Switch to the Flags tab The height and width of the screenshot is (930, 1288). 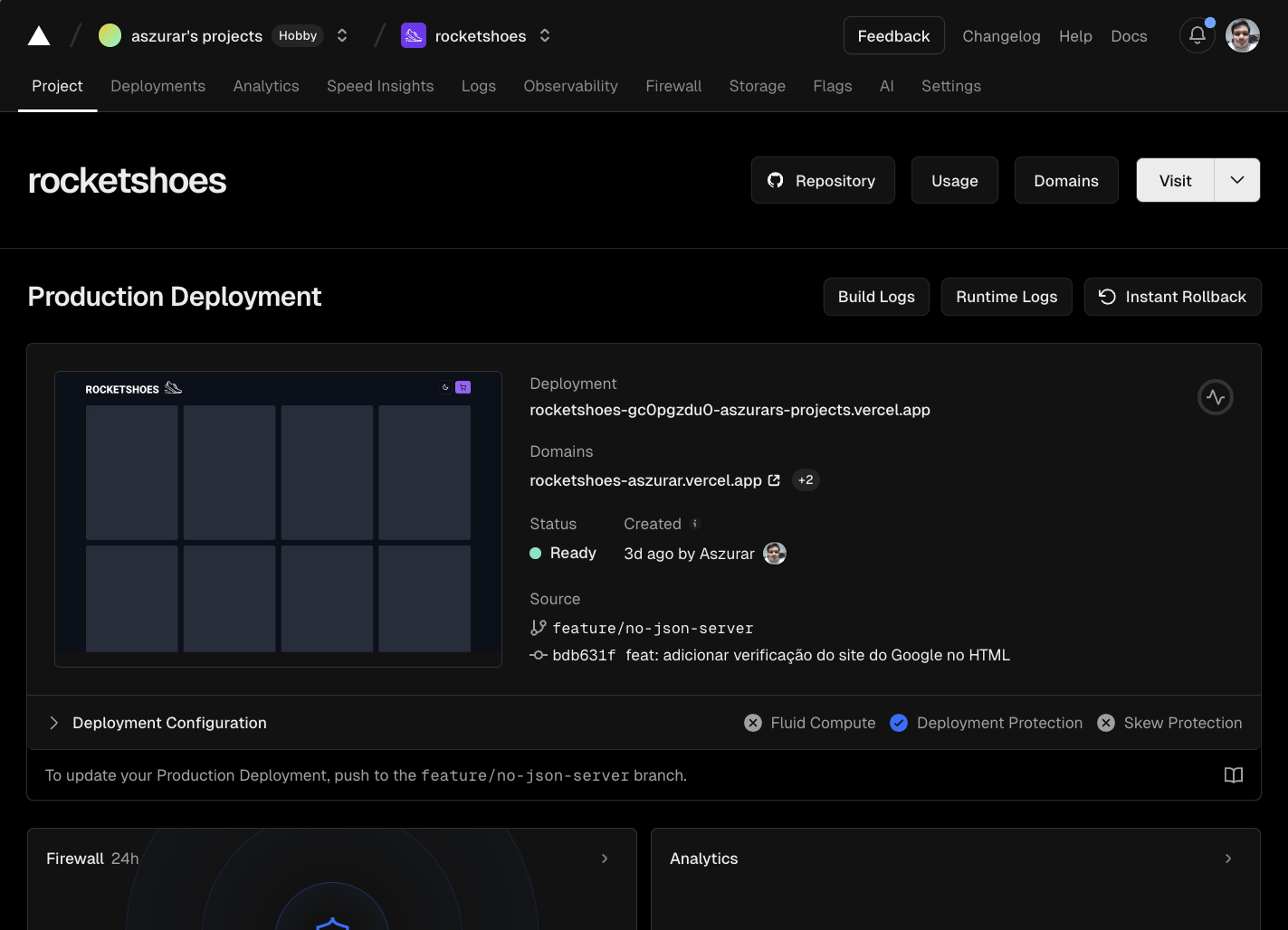click(x=833, y=86)
